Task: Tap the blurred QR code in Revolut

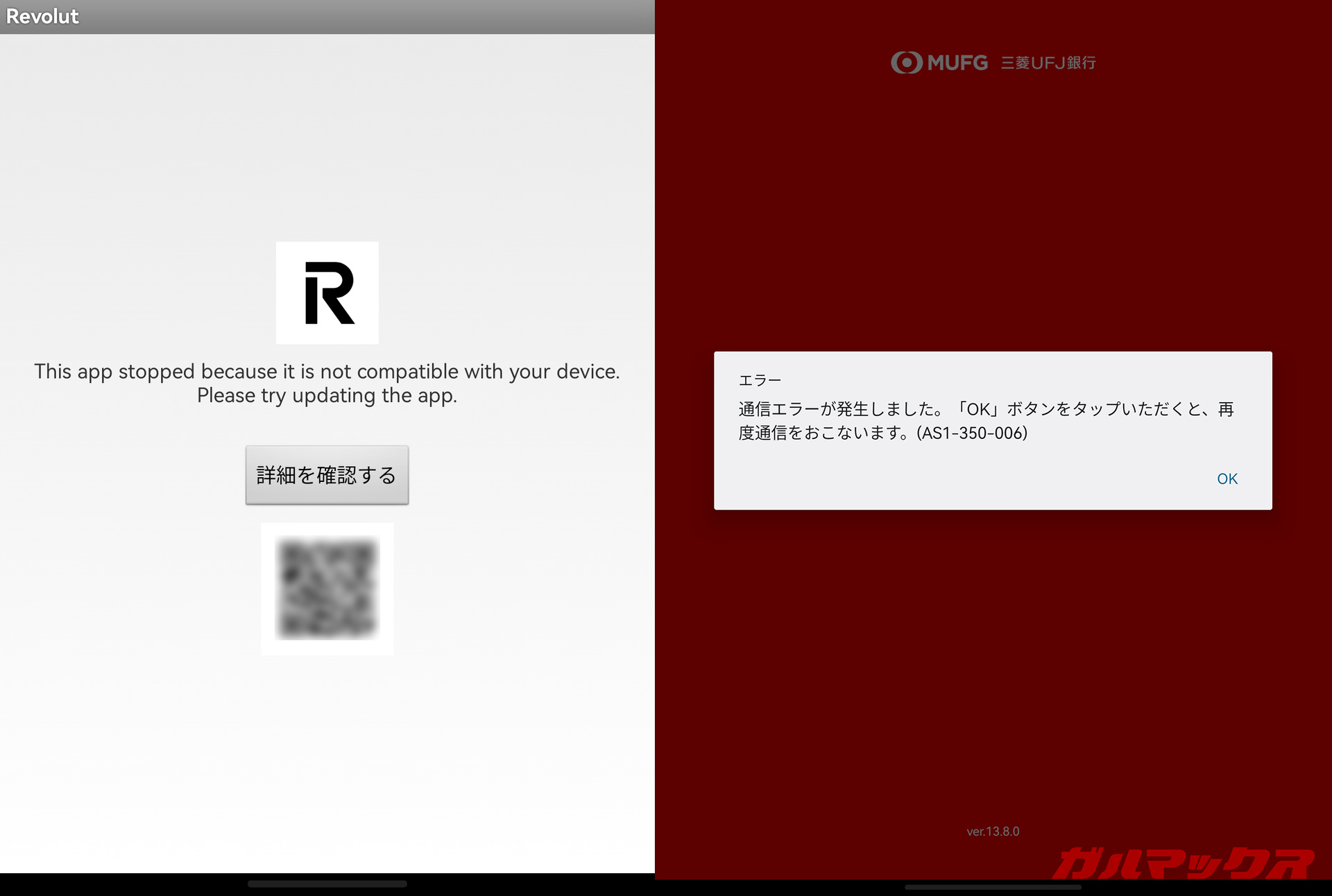Action: (x=327, y=589)
